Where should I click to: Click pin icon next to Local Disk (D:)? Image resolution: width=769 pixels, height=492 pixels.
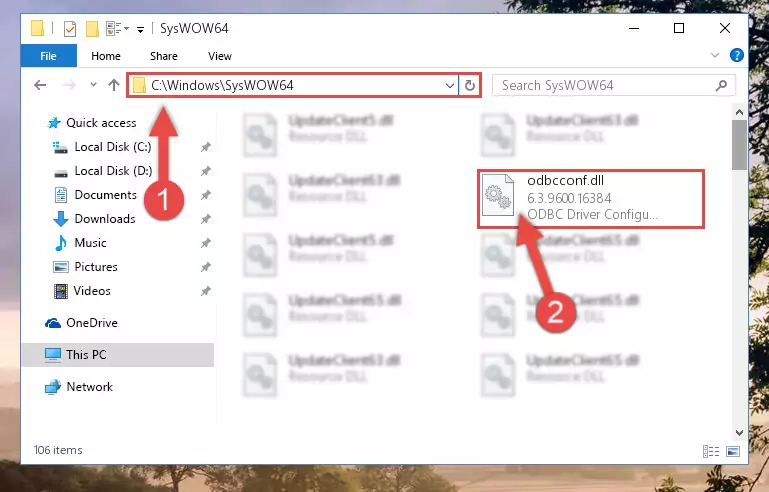click(205, 171)
